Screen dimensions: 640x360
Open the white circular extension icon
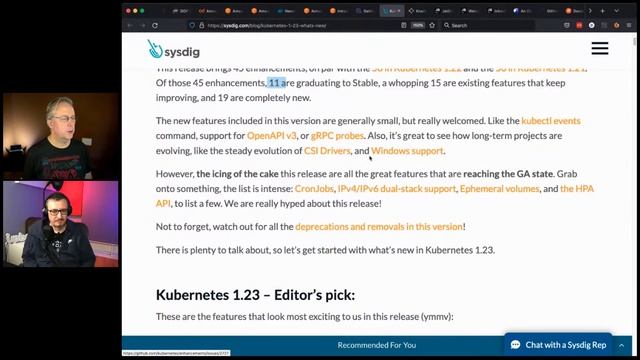tap(591, 25)
